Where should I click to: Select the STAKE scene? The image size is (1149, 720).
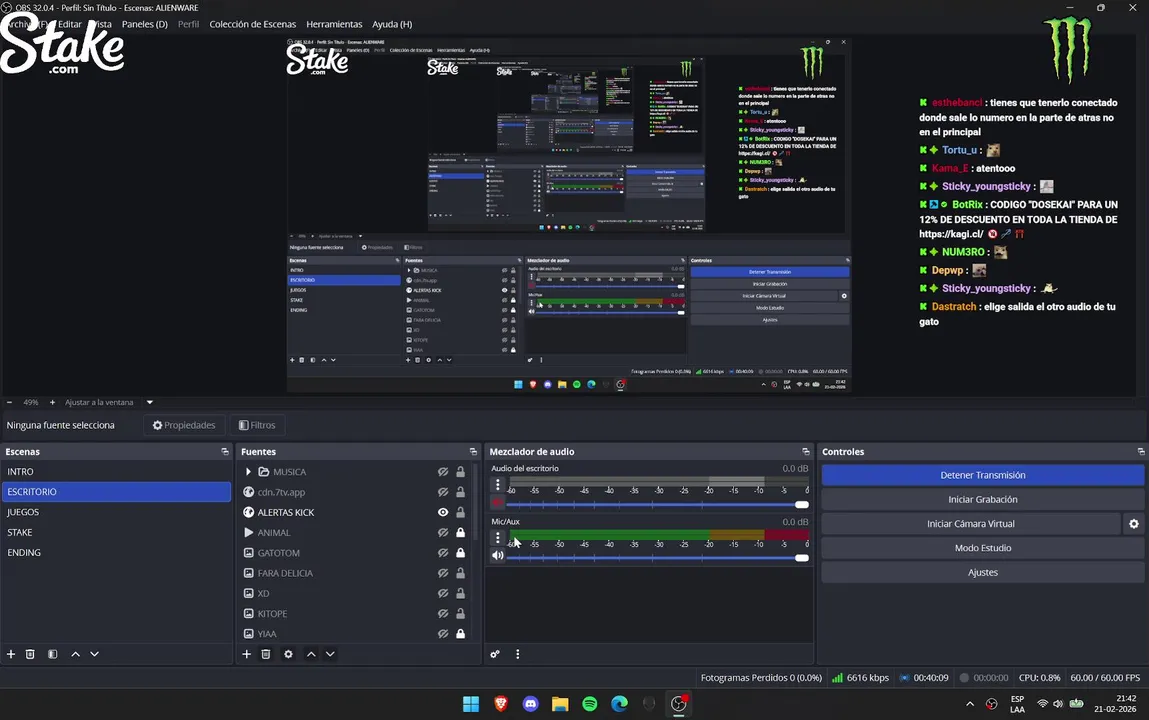[x=117, y=532]
